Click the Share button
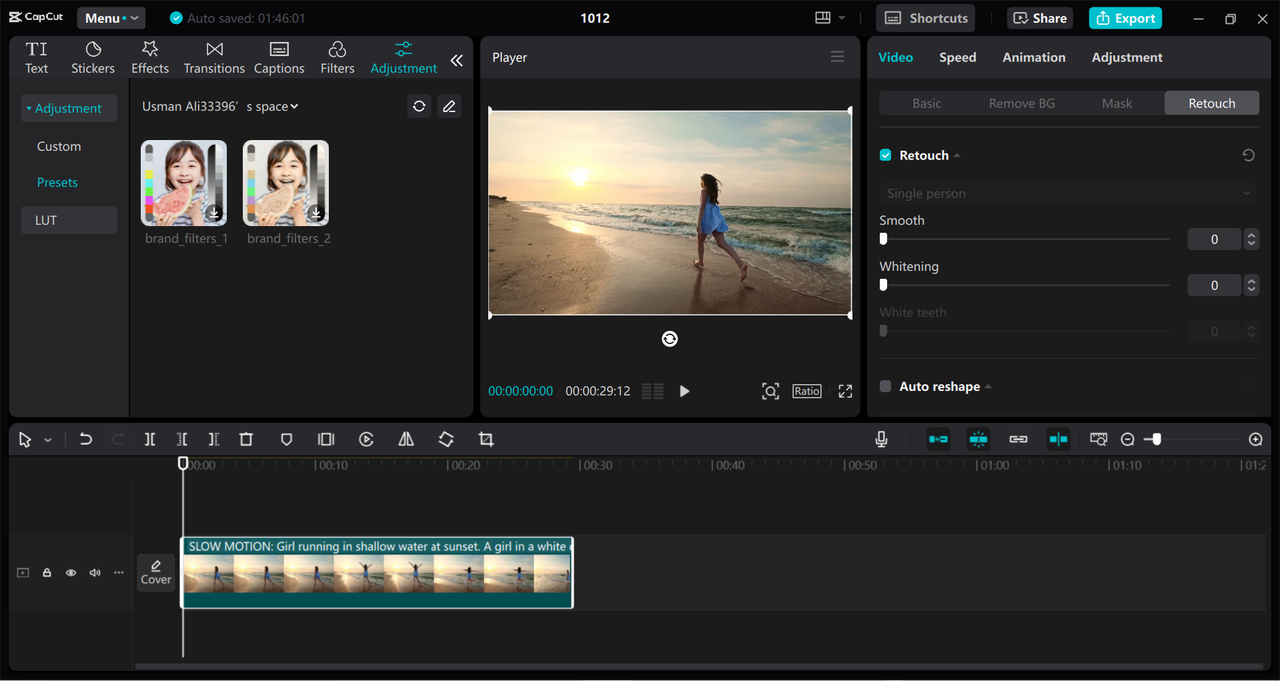 pyautogui.click(x=1039, y=18)
